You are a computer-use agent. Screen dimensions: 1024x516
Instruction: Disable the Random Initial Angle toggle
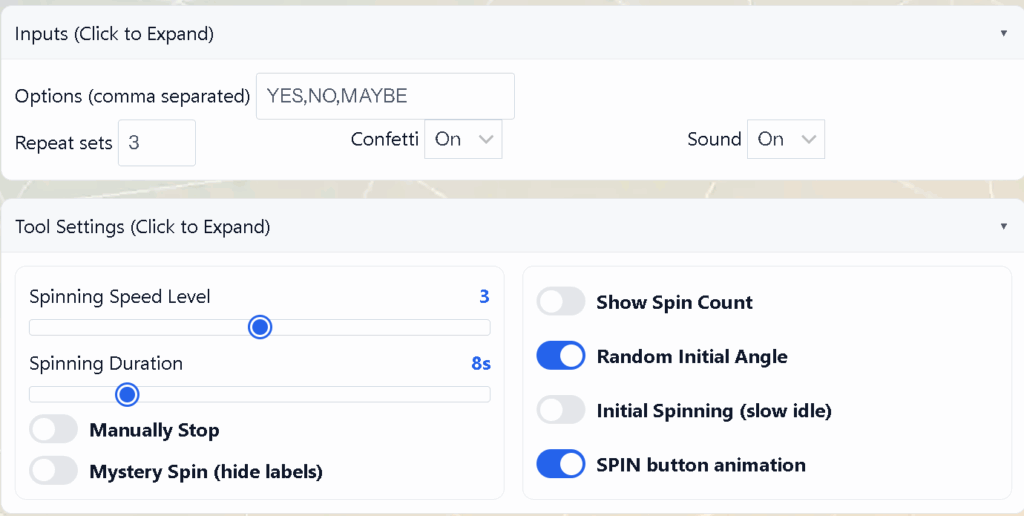561,356
